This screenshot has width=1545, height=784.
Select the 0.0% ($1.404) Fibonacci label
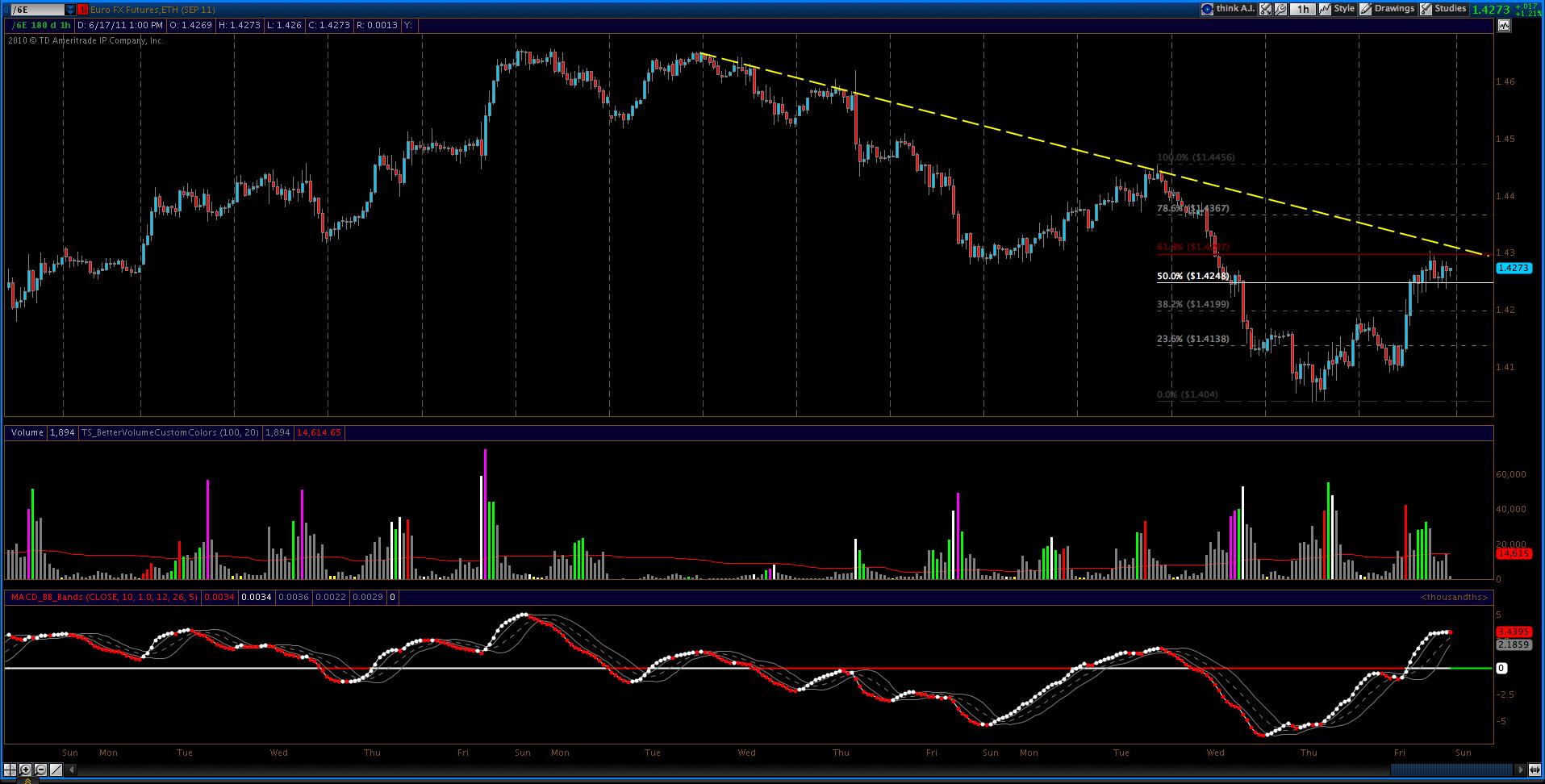(x=1188, y=395)
